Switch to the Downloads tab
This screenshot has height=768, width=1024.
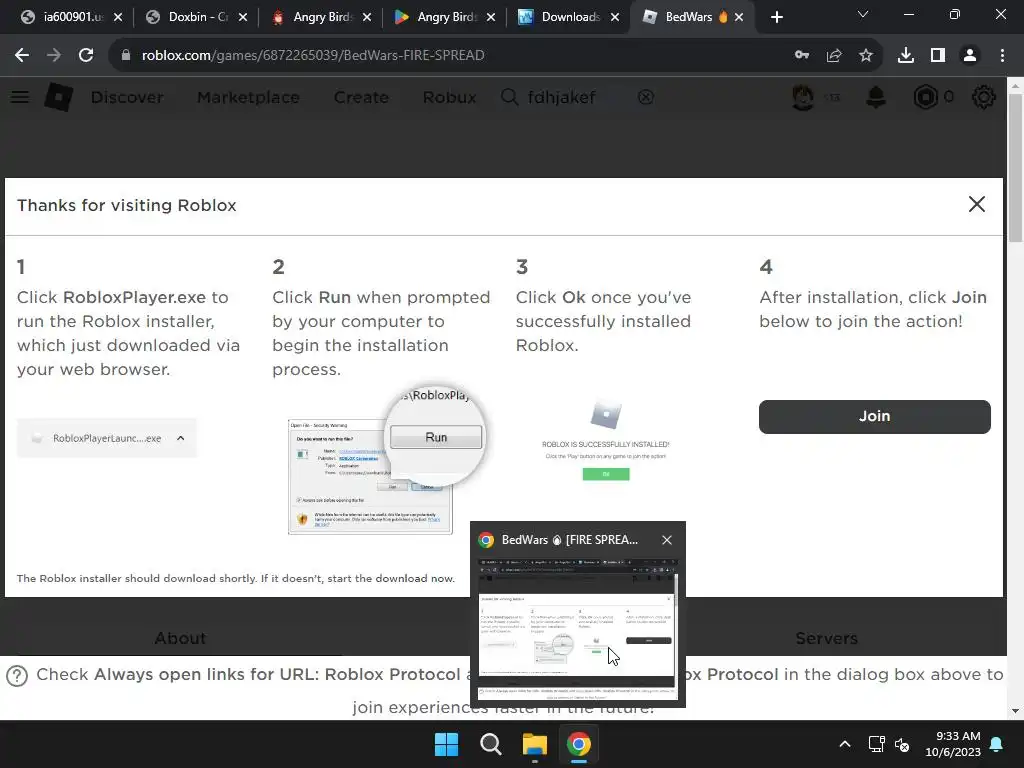click(x=569, y=17)
